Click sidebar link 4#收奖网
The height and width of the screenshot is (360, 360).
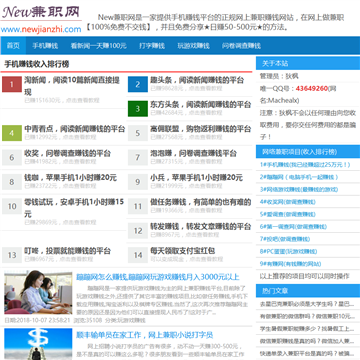[288, 202]
